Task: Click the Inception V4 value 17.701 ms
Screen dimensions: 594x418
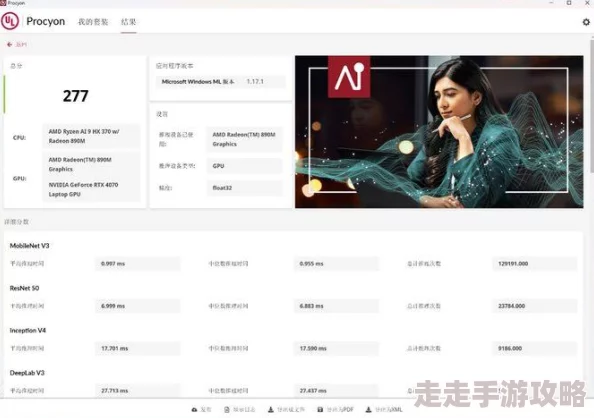Action: (138, 349)
